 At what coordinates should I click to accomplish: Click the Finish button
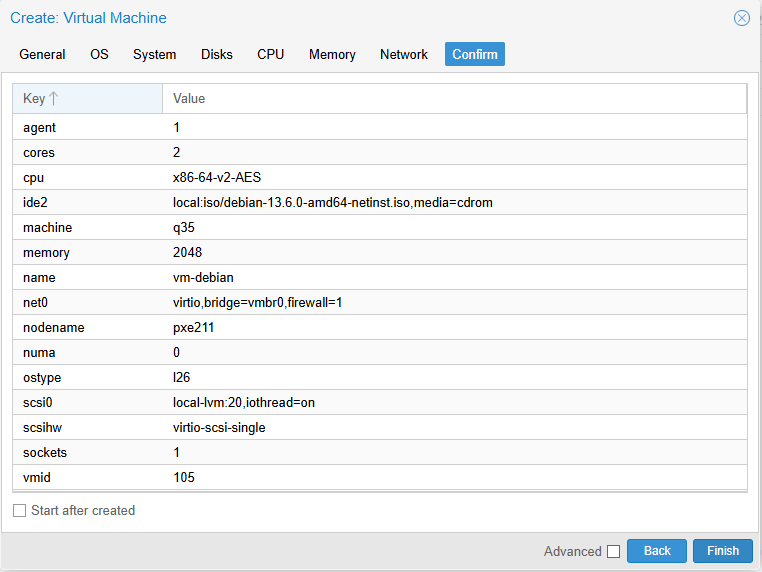click(723, 551)
